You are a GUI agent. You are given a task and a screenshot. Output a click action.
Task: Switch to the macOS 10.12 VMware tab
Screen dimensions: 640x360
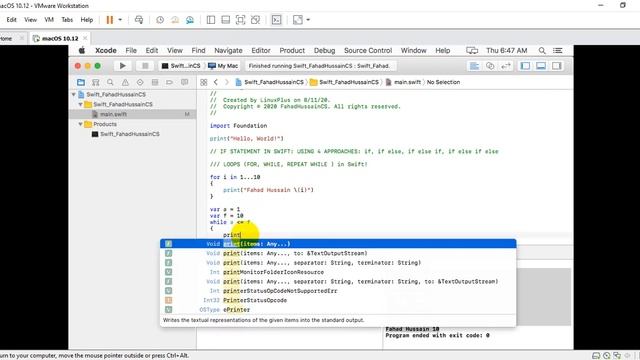click(x=60, y=38)
